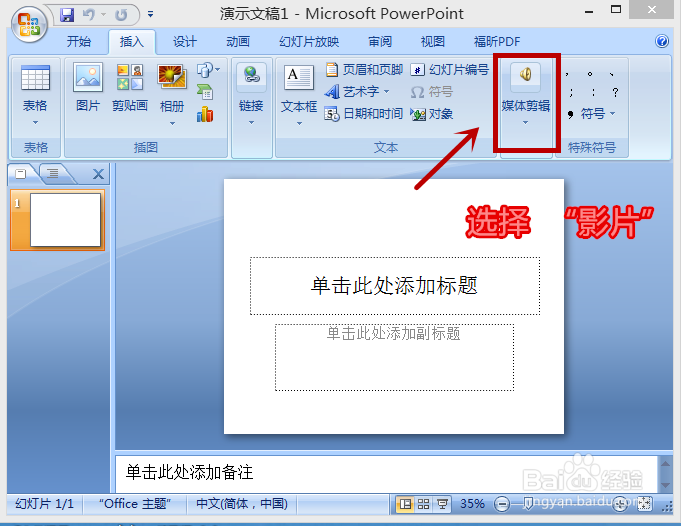Viewport: 681px width, 526px height.
Task: Click notes scrollbar up arrow
Action: [x=665, y=464]
